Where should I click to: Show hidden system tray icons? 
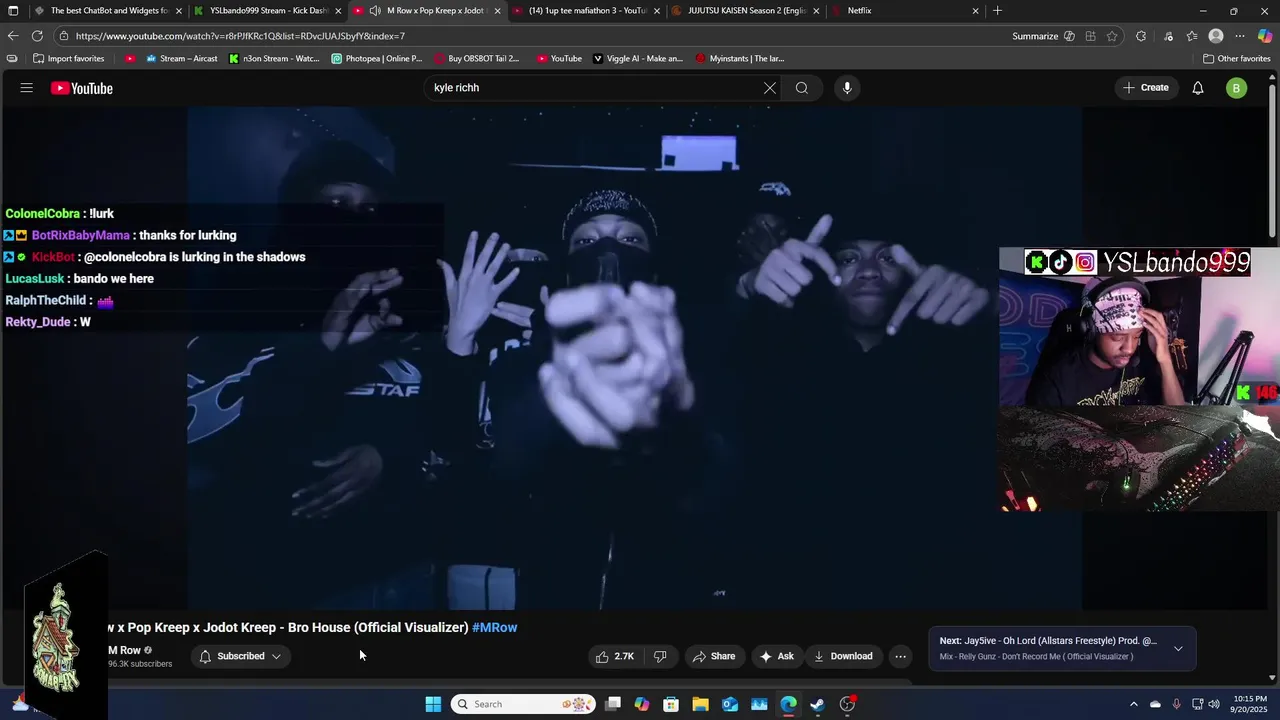1133,704
